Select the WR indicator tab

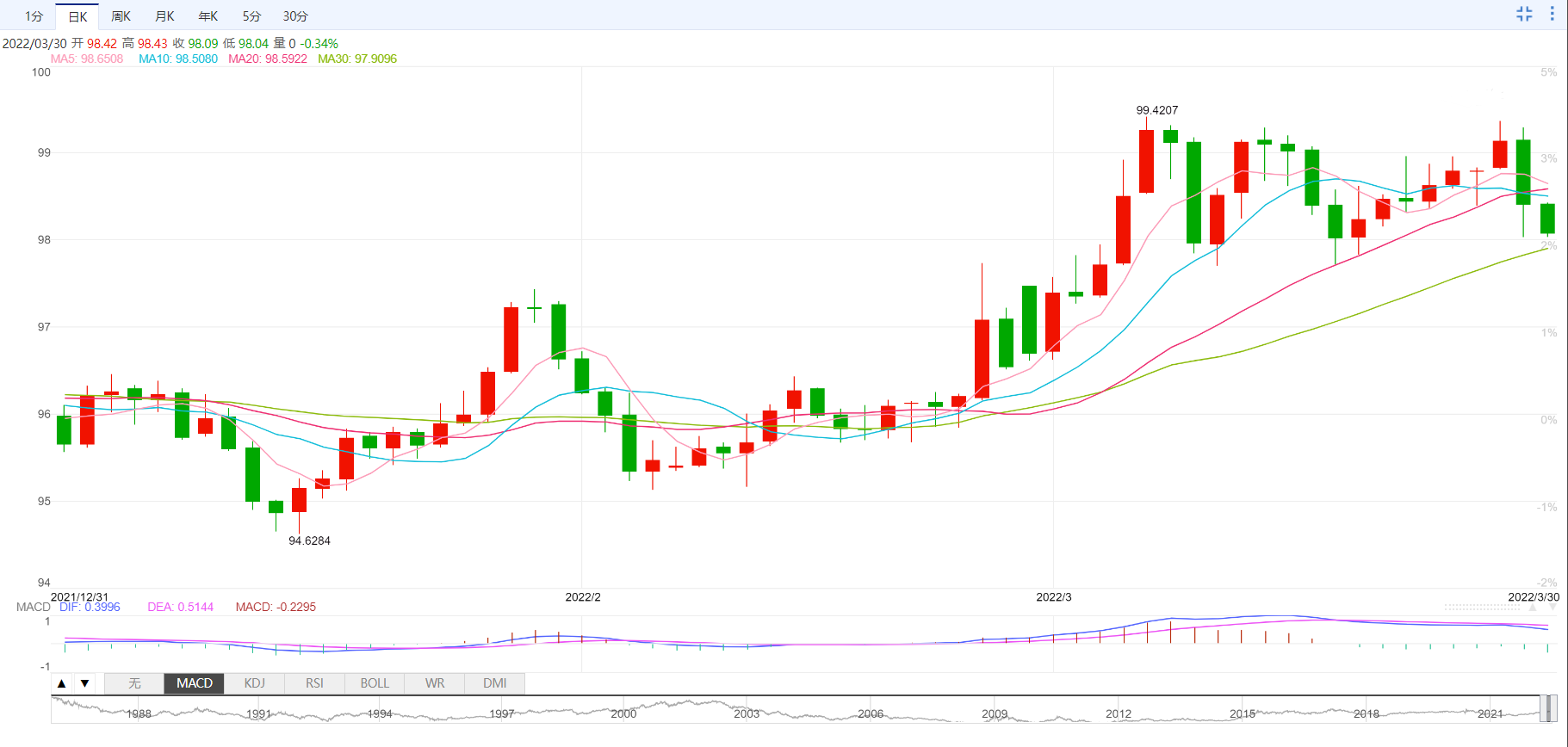pos(435,683)
